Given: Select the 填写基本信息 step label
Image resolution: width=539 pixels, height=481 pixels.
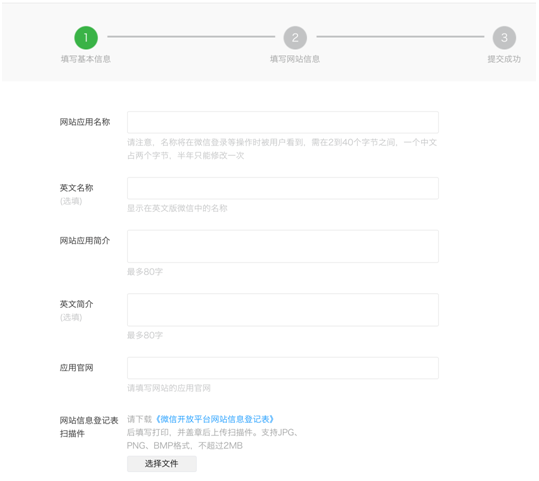Looking at the screenshot, I should (x=86, y=59).
